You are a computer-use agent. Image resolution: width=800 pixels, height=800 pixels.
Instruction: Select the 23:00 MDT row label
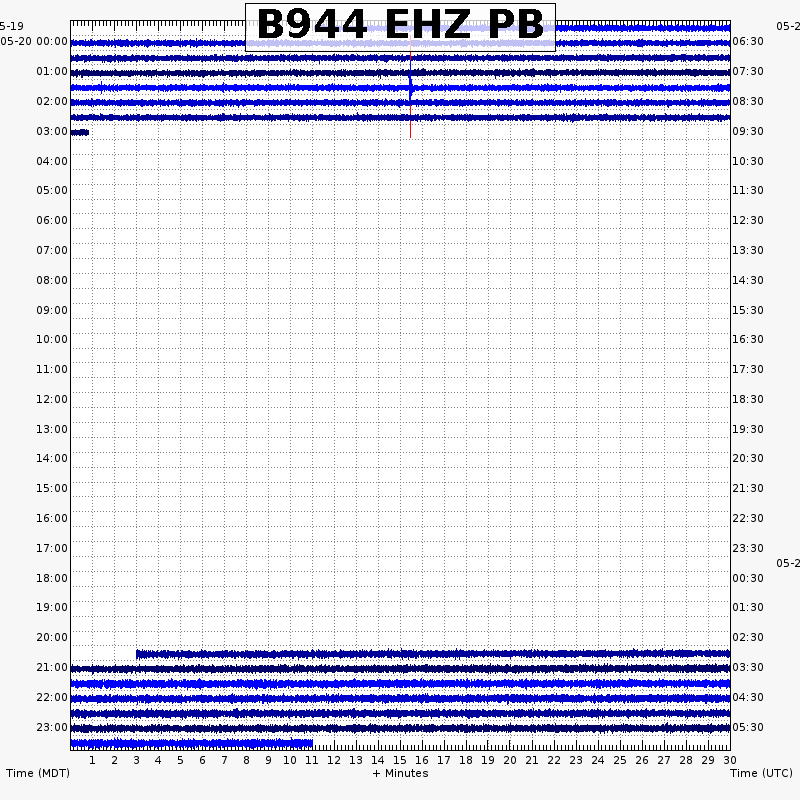[52, 727]
